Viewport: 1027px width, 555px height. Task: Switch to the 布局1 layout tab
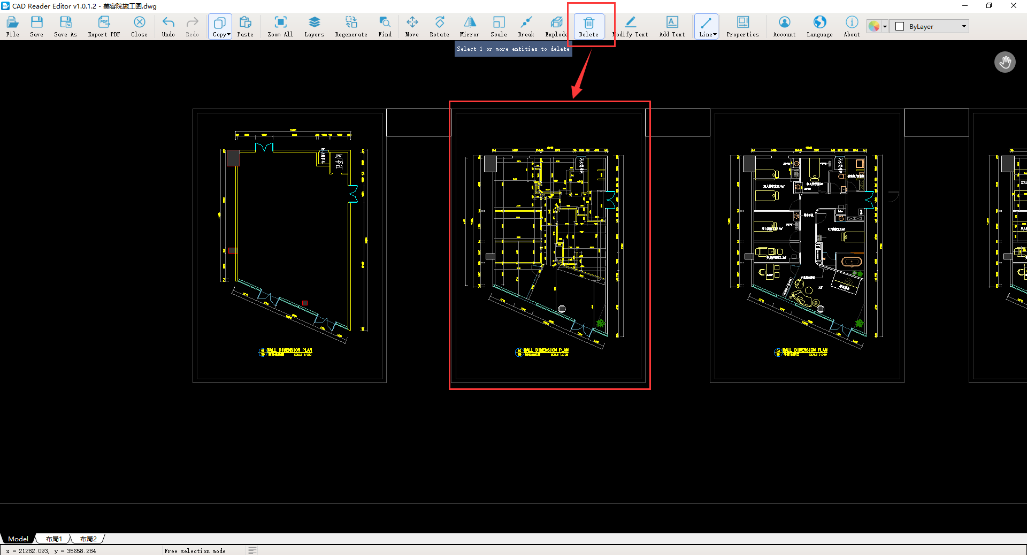54,538
